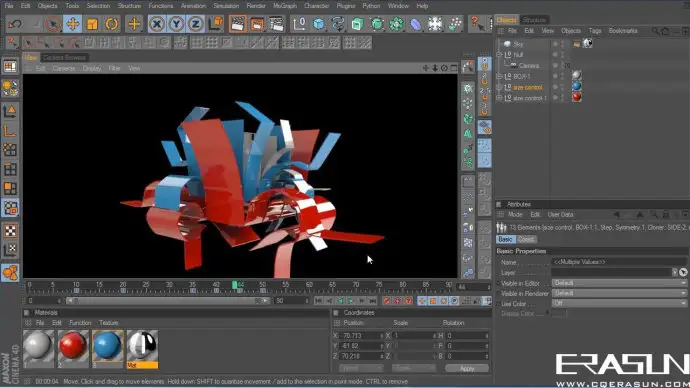This screenshot has height=388, width=690.
Task: Toggle the Z axis lock
Action: [195, 24]
